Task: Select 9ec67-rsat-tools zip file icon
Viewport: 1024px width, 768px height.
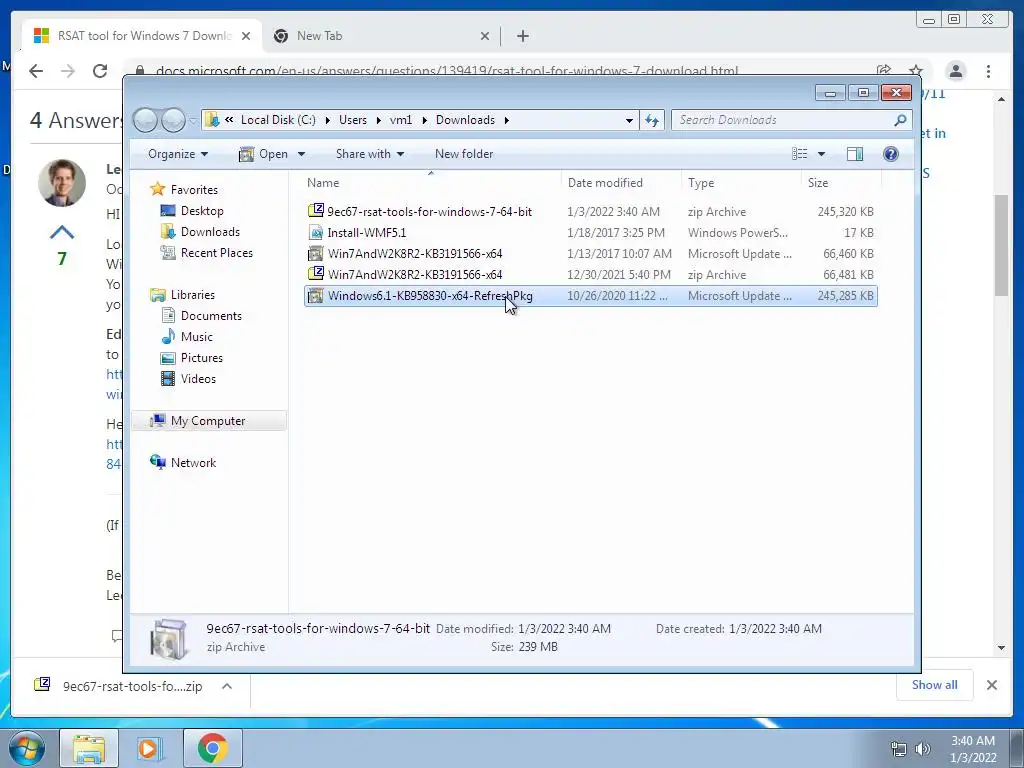Action: (x=316, y=211)
